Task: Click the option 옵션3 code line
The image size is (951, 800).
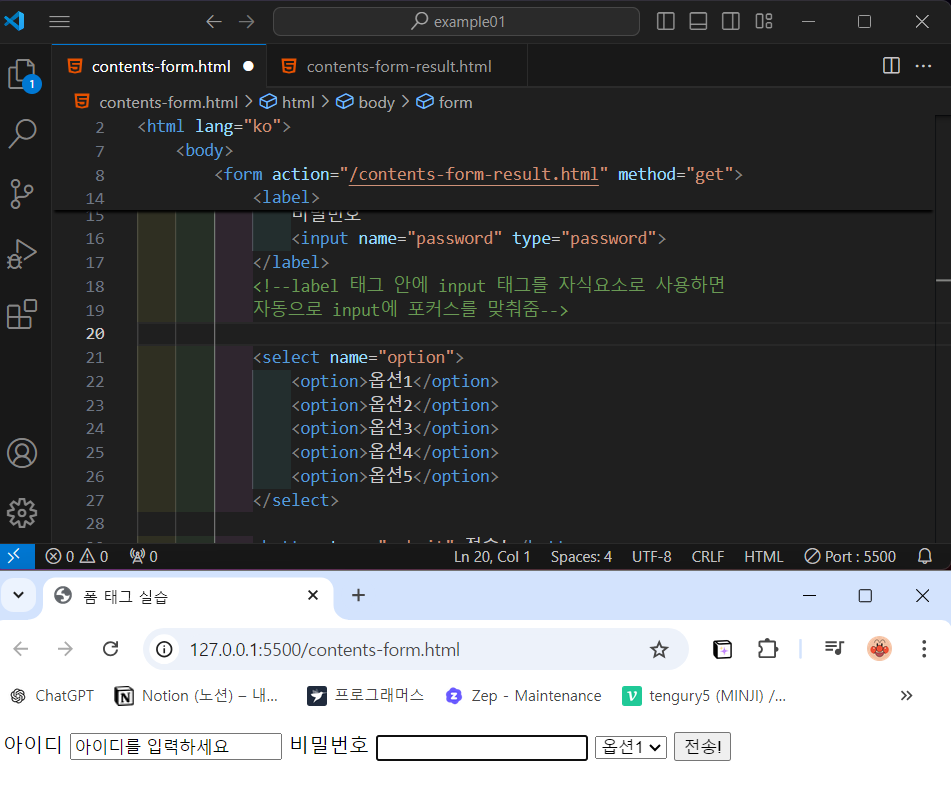Action: 395,429
